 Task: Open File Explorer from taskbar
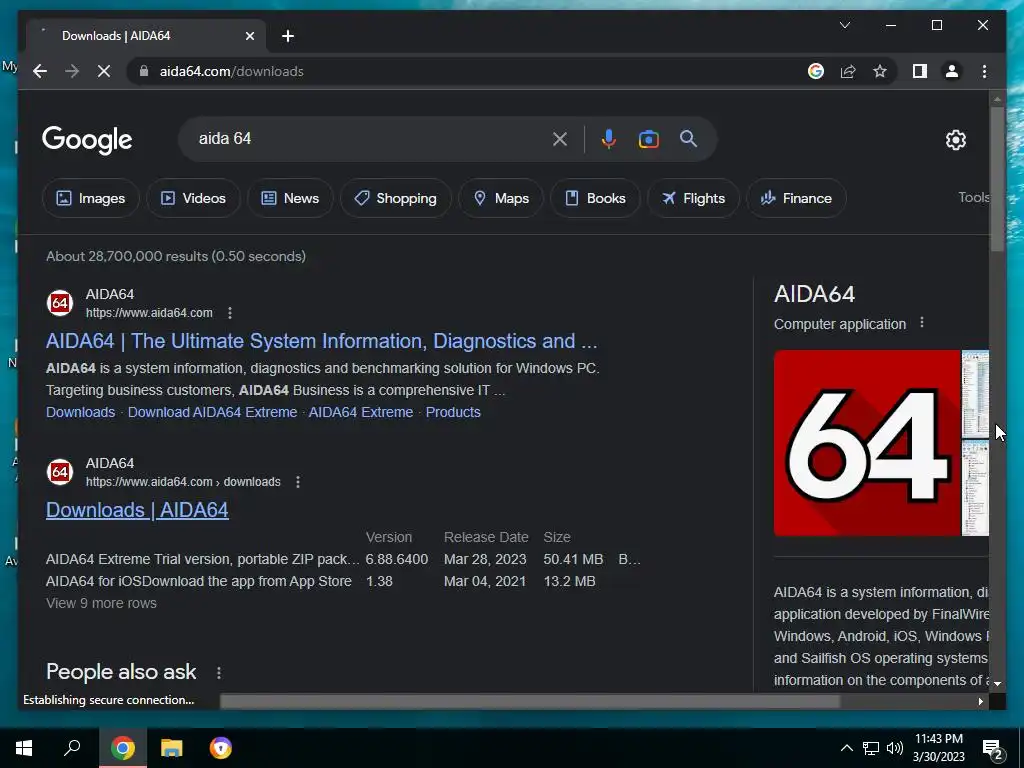[172, 748]
